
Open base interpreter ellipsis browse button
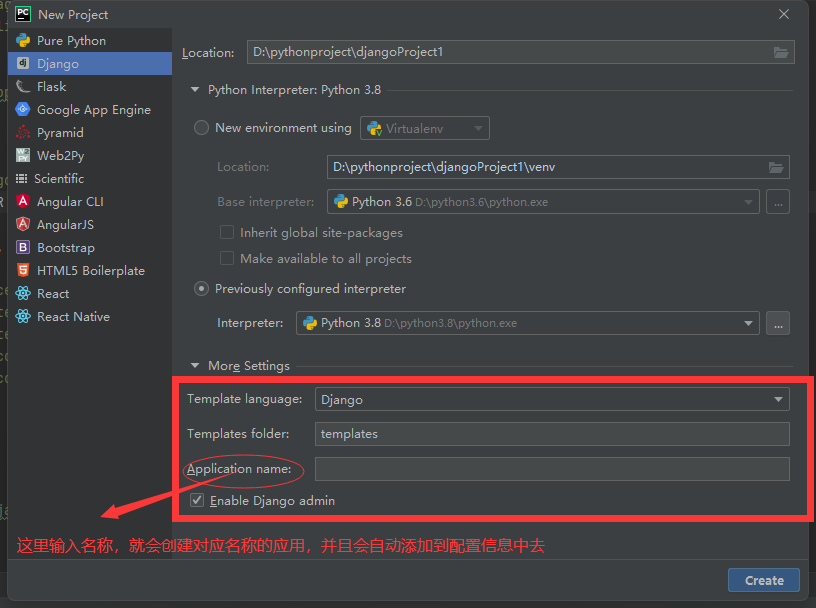pyautogui.click(x=778, y=202)
